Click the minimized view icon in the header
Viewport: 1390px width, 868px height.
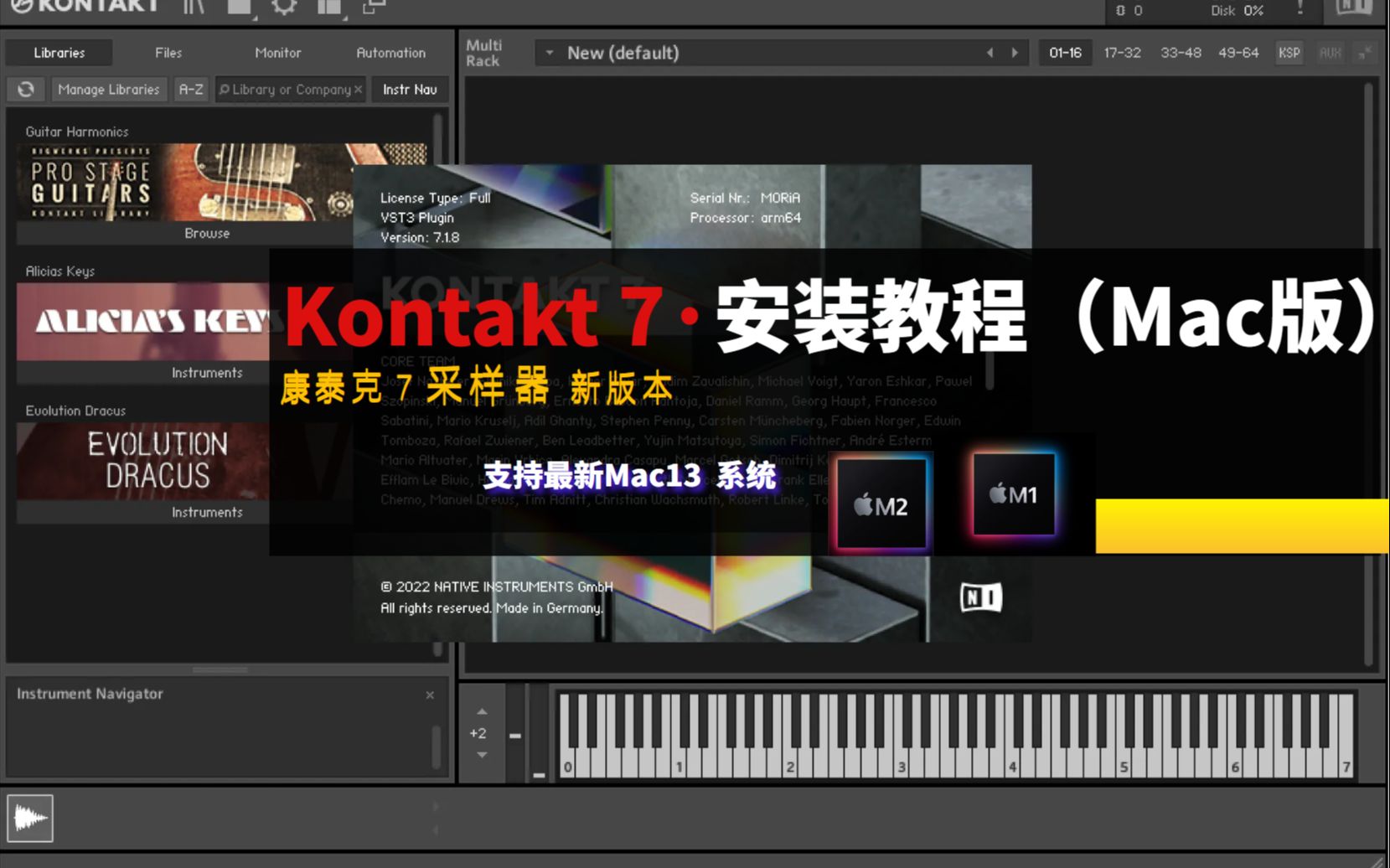coord(374,7)
